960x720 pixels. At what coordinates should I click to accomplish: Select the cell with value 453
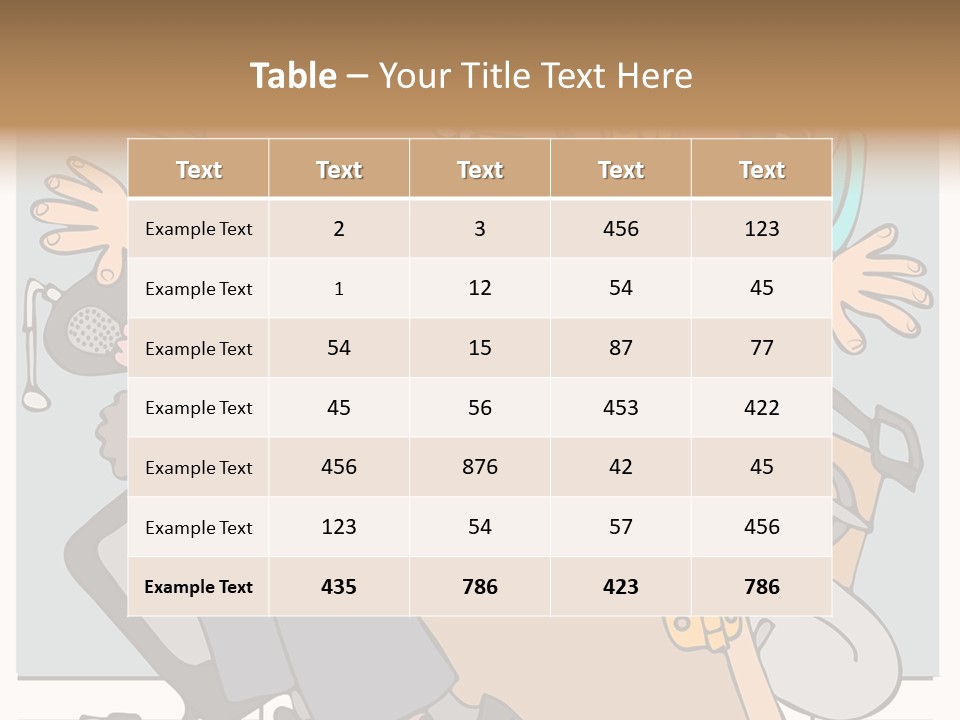tap(621, 407)
